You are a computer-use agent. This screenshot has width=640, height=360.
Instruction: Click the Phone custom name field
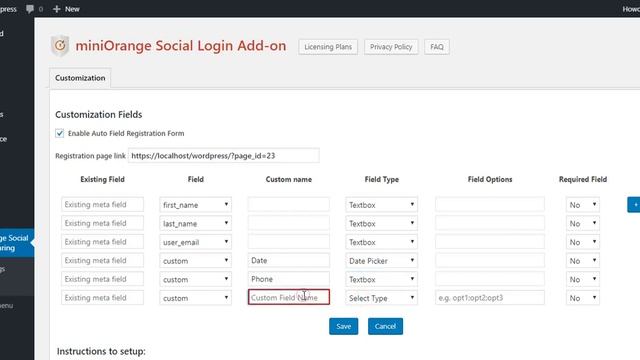point(289,279)
